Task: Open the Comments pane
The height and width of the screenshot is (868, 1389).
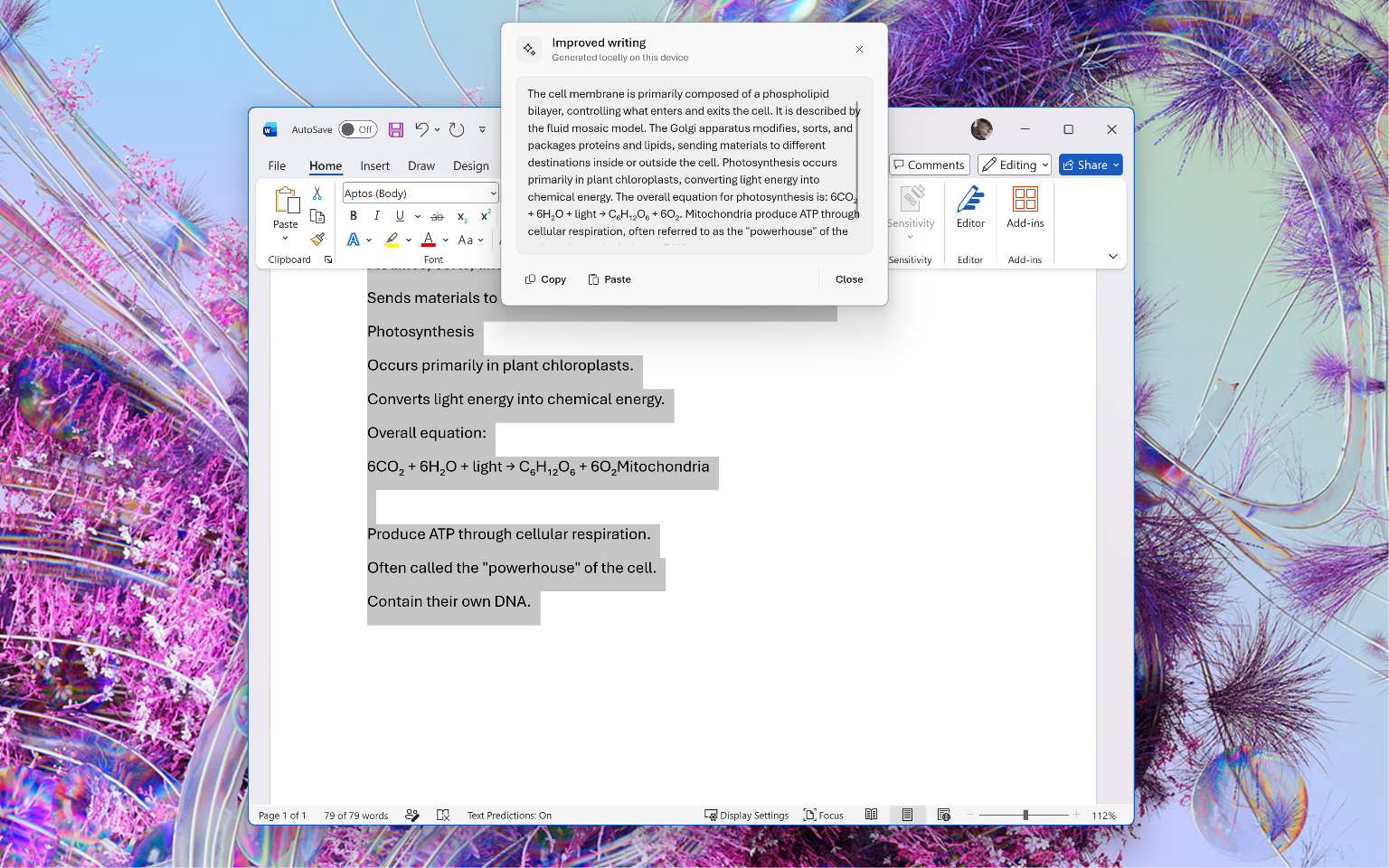Action: [x=929, y=165]
